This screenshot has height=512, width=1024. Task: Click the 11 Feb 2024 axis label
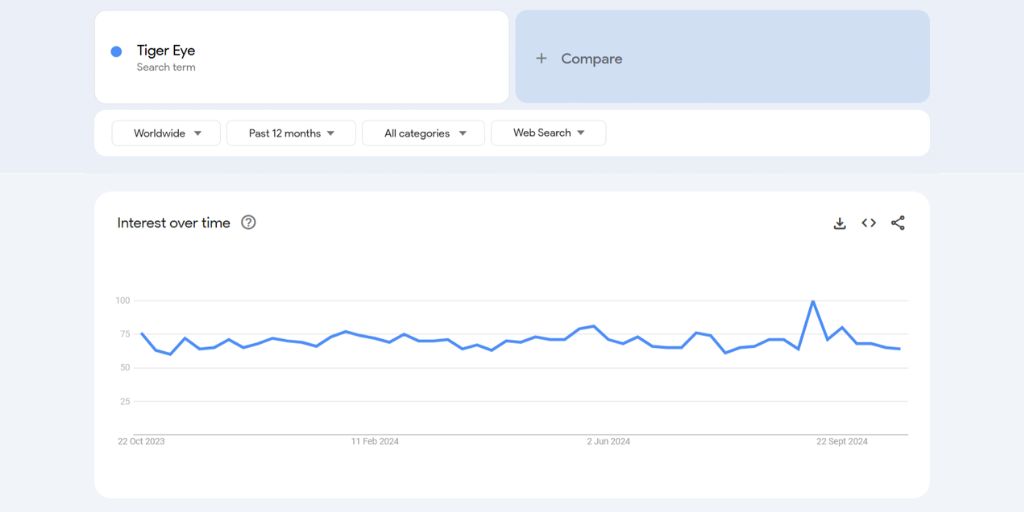[x=375, y=441]
